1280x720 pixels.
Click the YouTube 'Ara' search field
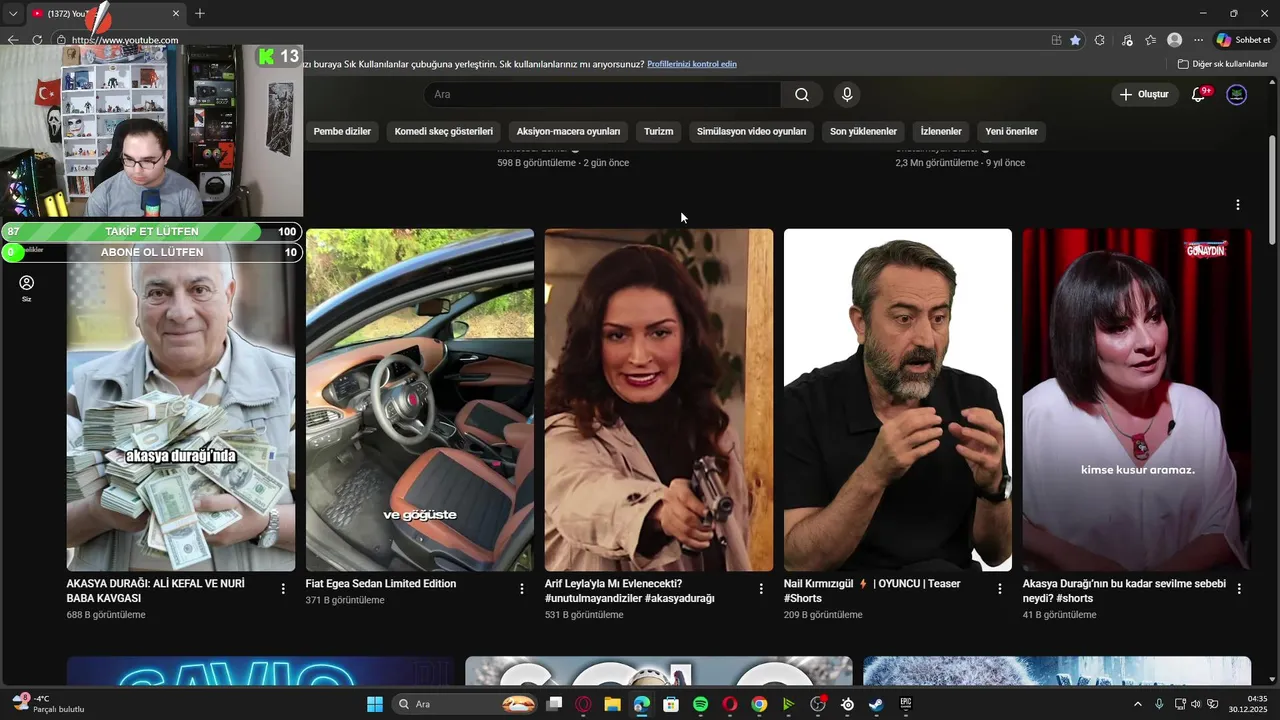602,95
